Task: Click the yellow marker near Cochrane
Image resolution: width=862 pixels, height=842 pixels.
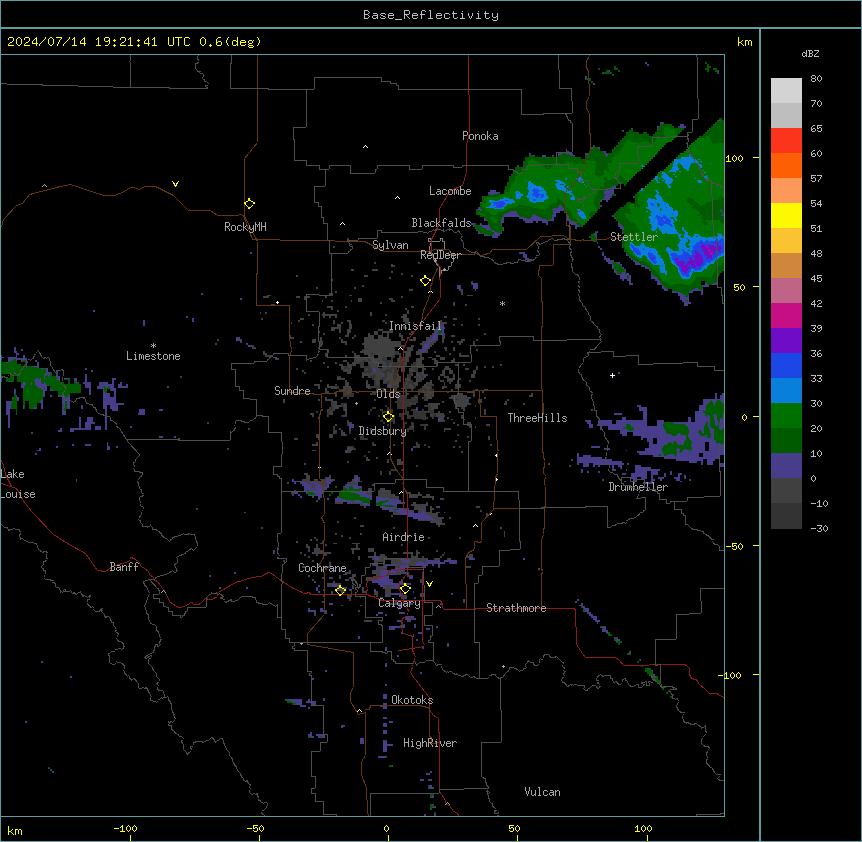Action: 340,591
